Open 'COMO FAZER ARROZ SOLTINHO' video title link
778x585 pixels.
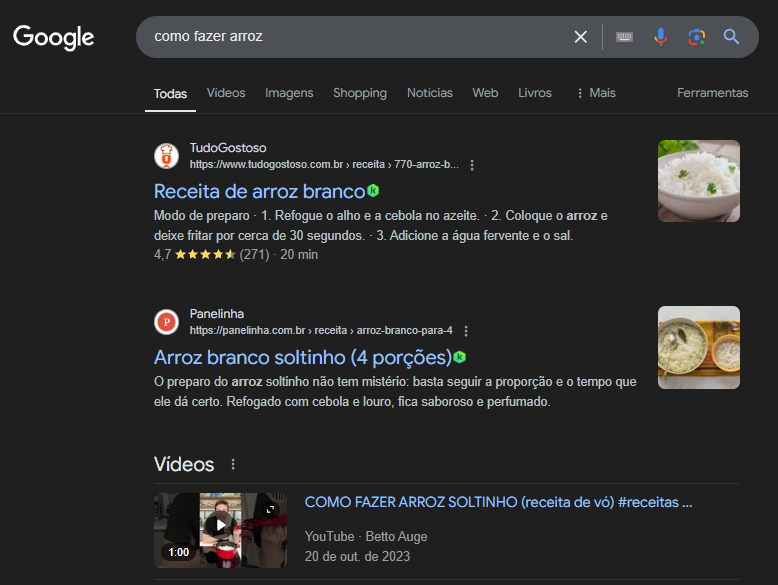pos(498,502)
